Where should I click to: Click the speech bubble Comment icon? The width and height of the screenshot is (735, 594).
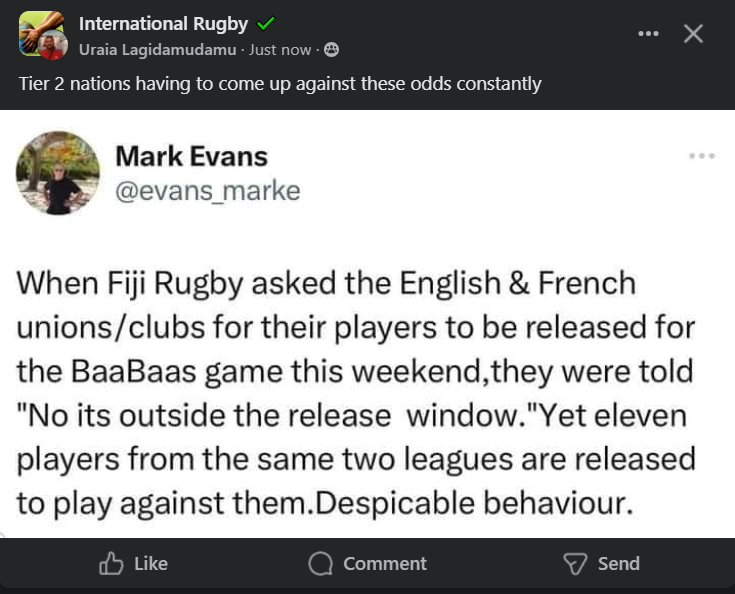pyautogui.click(x=321, y=564)
